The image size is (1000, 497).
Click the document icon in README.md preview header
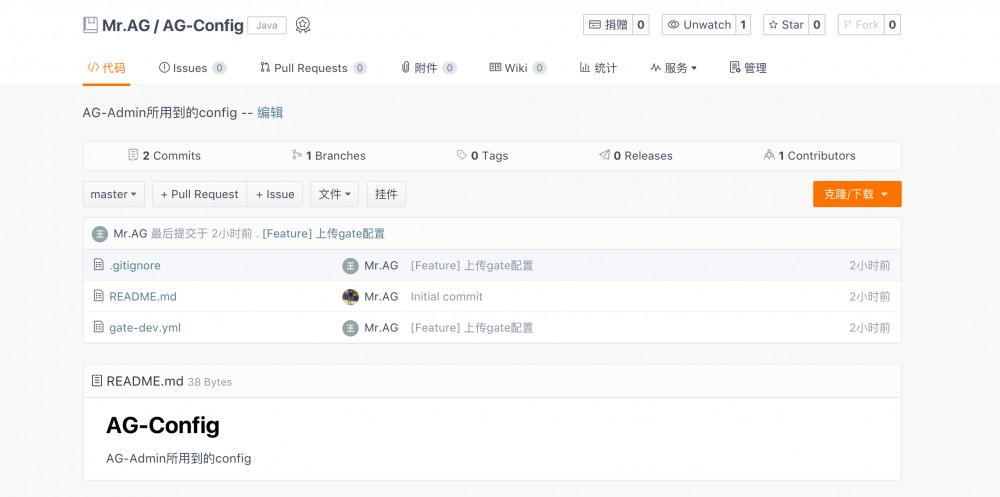[97, 381]
